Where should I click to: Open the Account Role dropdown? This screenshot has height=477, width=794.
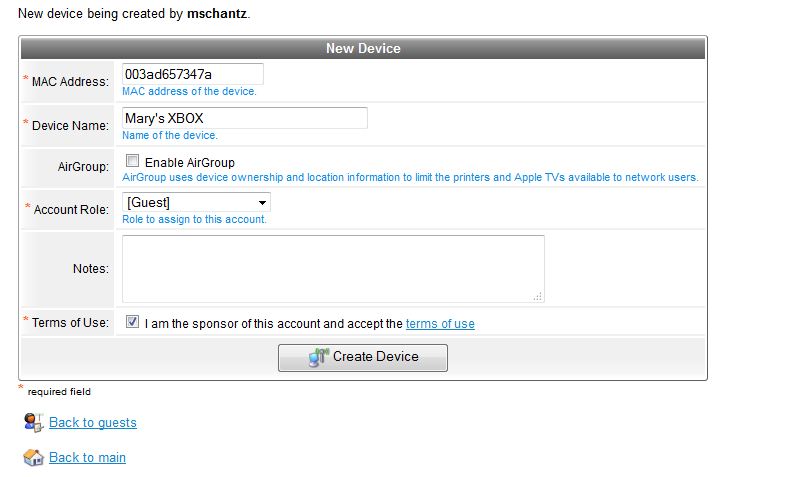196,203
